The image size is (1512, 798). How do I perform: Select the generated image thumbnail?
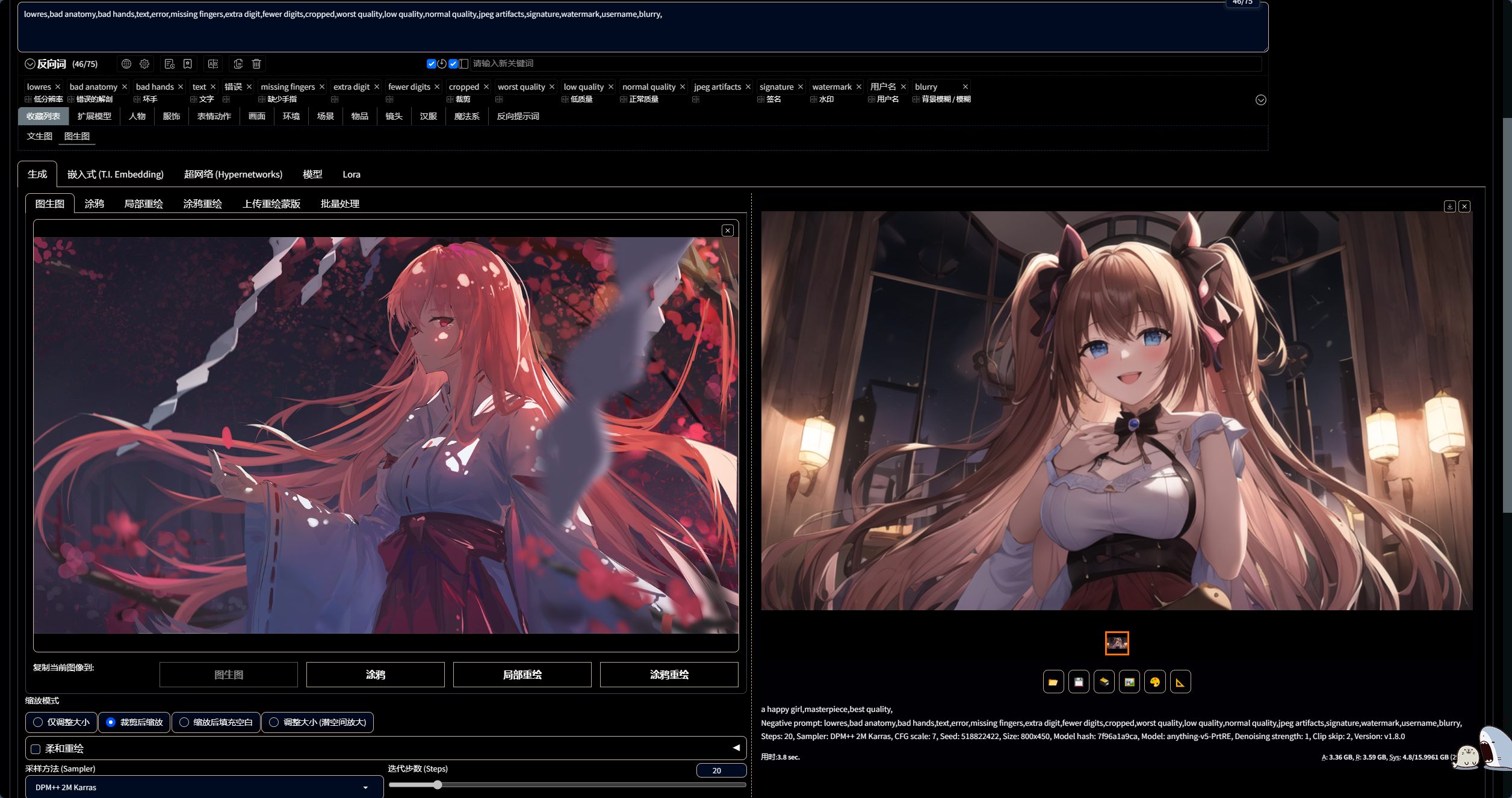[x=1117, y=643]
